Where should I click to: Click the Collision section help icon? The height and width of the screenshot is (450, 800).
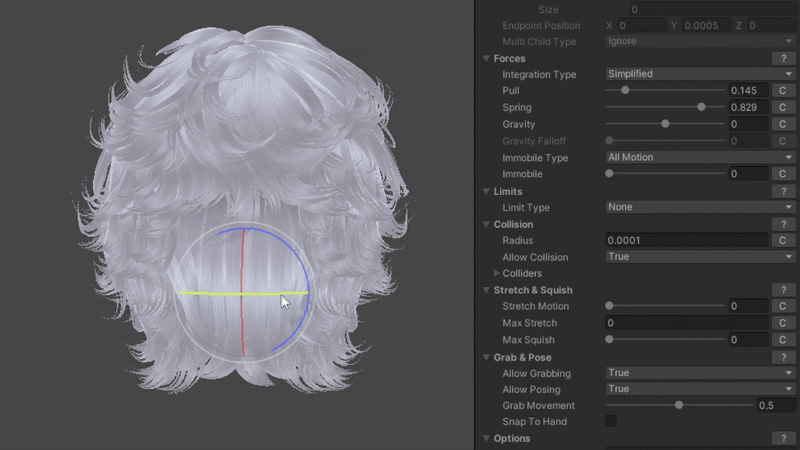(x=783, y=224)
